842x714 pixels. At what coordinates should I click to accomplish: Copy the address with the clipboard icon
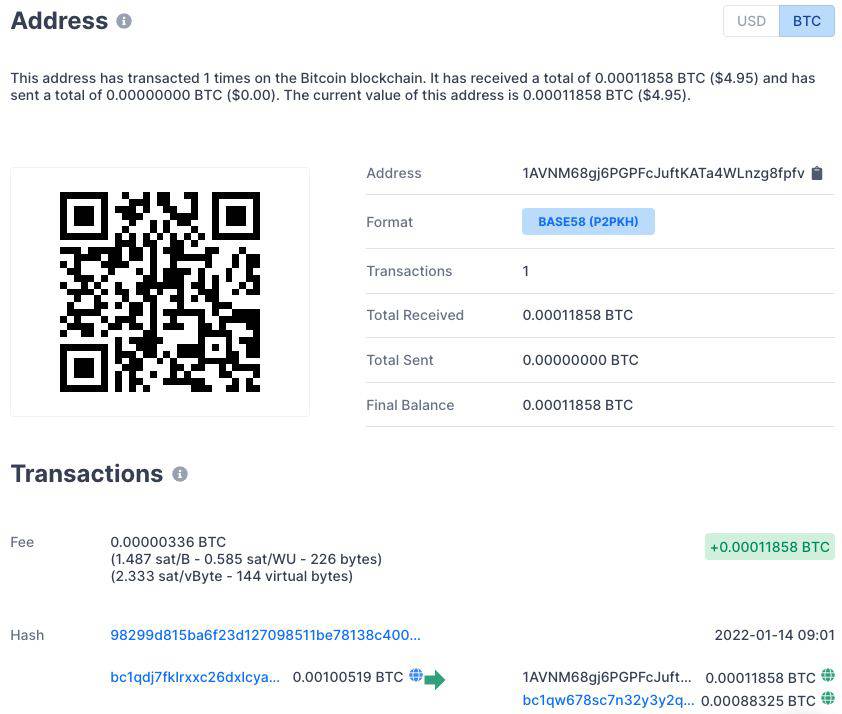click(817, 173)
